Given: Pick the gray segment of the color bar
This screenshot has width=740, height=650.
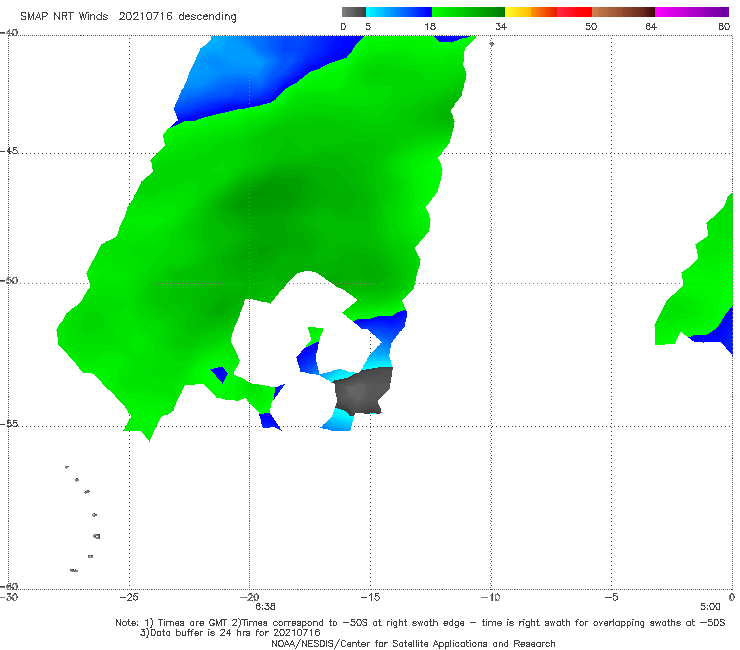Looking at the screenshot, I should click(x=354, y=12).
